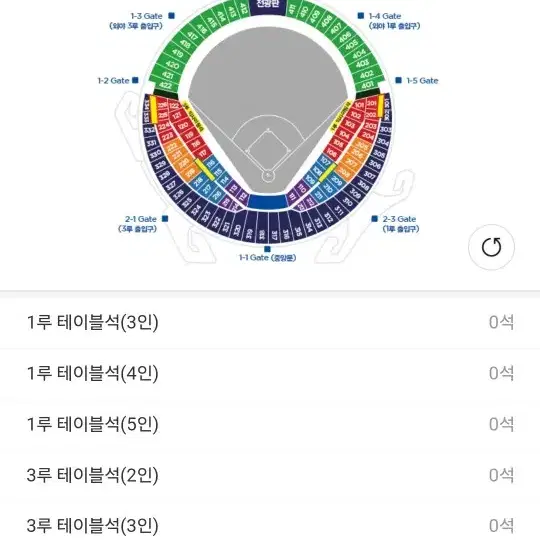Choose the 3루 테이블석(2인) seat grade

pyautogui.click(x=270, y=475)
